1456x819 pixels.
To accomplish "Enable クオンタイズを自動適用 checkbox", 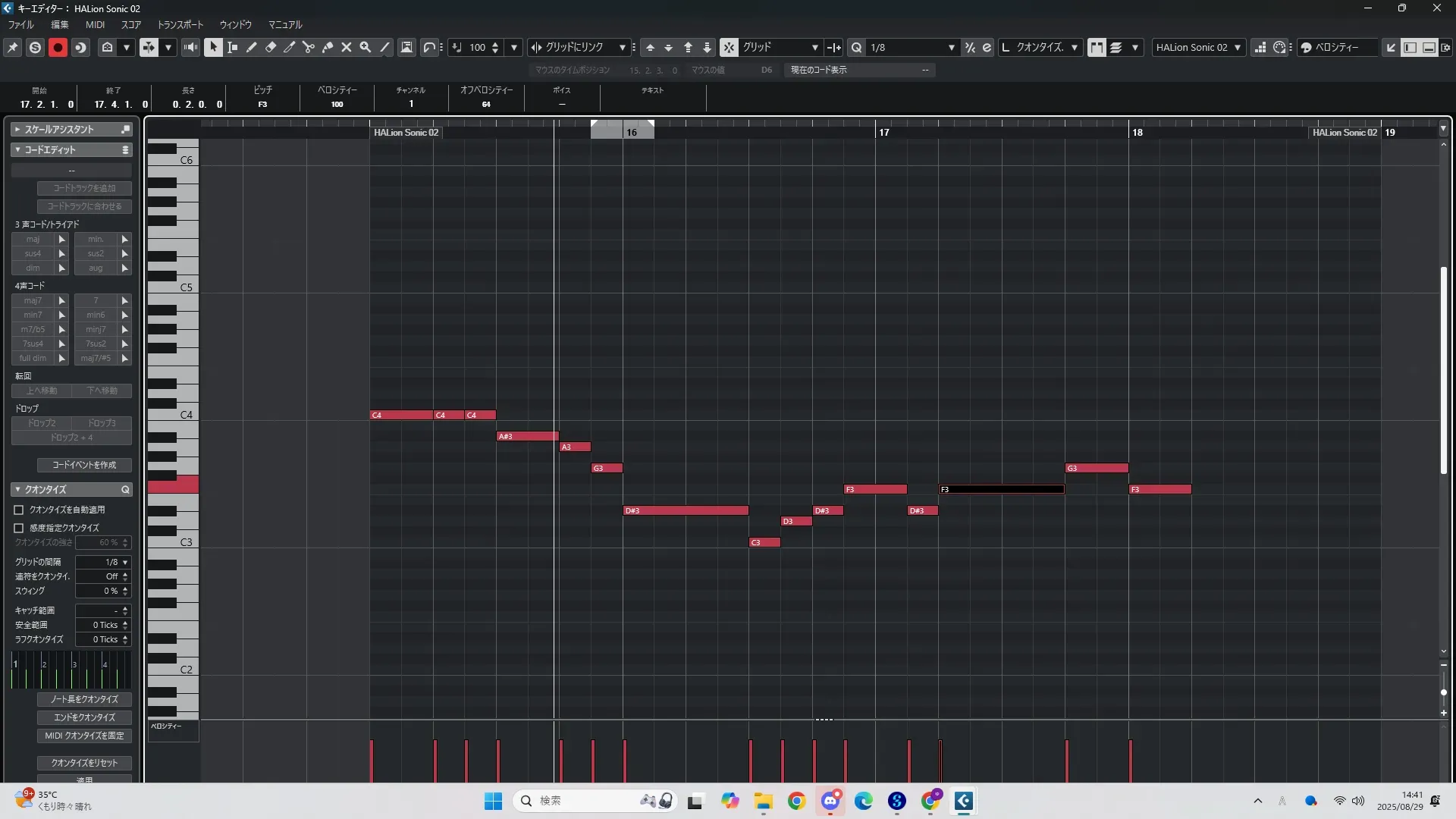I will (19, 510).
